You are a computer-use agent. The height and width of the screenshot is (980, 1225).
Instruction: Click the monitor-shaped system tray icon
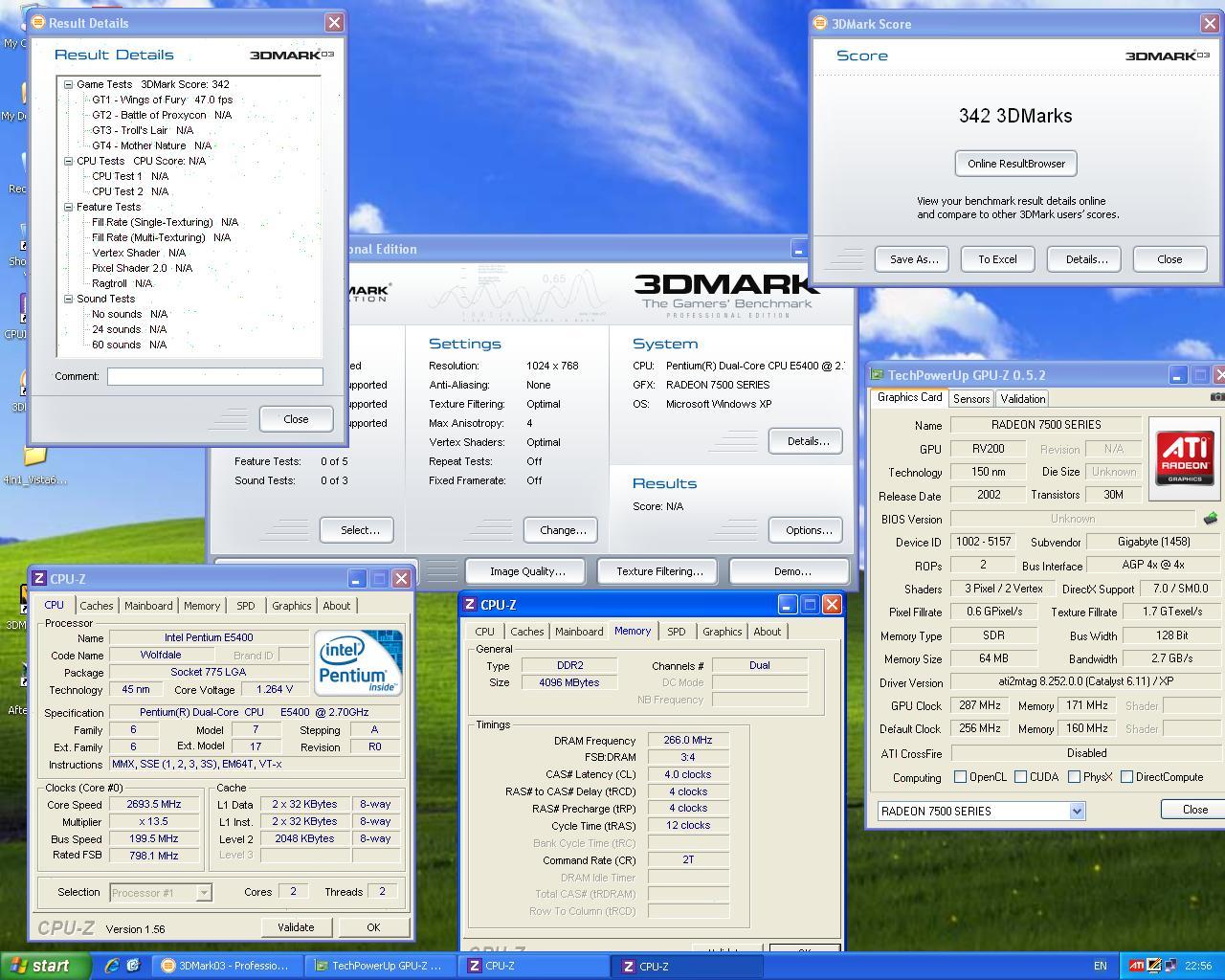point(1170,966)
